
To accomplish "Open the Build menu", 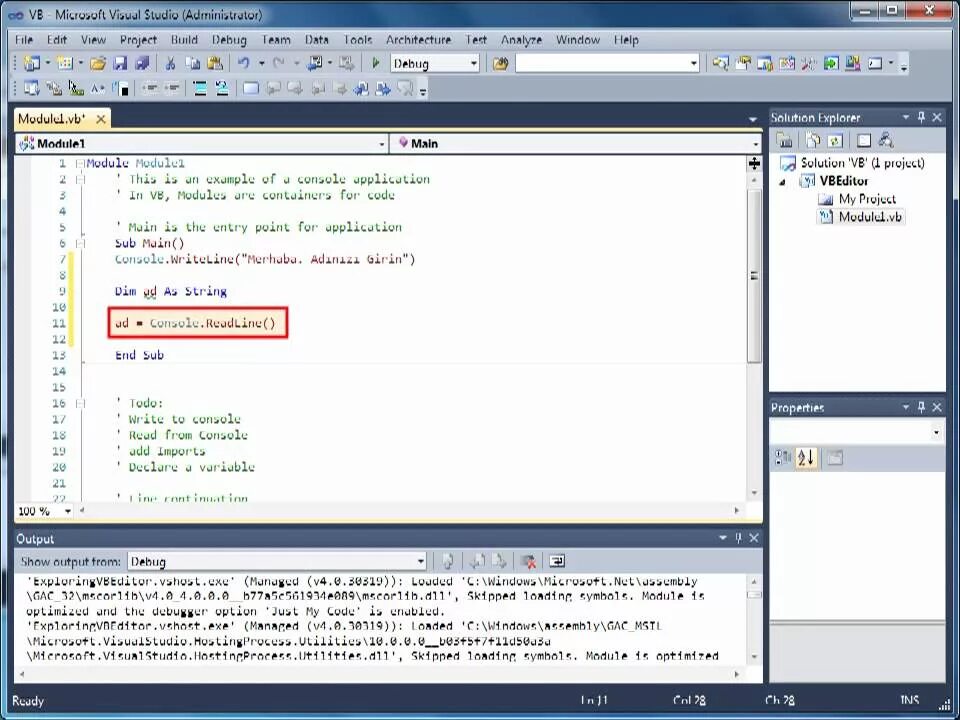I will point(184,40).
